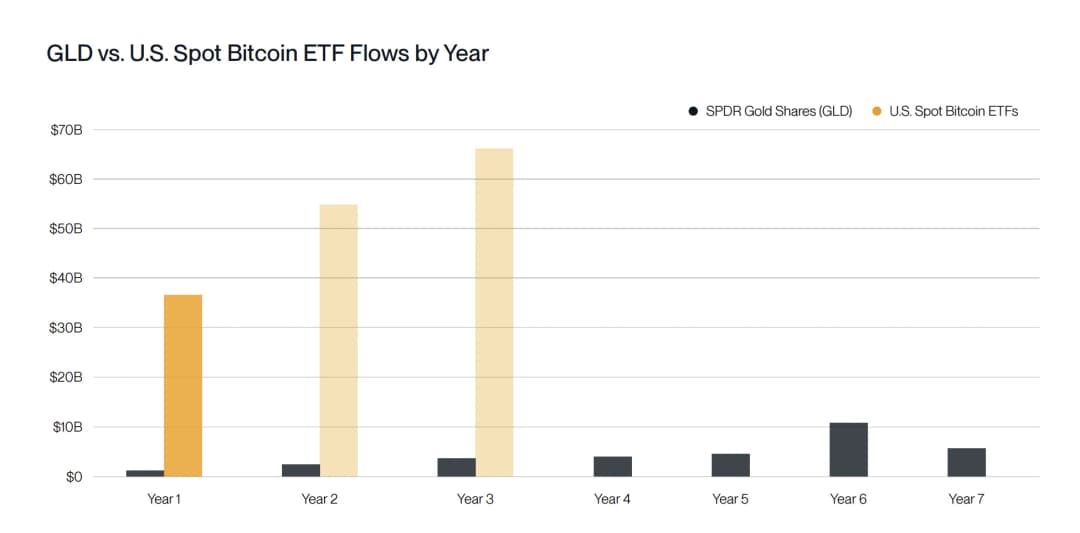1080x533 pixels.
Task: Click the Year 2 dark GLD bar
Action: pos(301,470)
